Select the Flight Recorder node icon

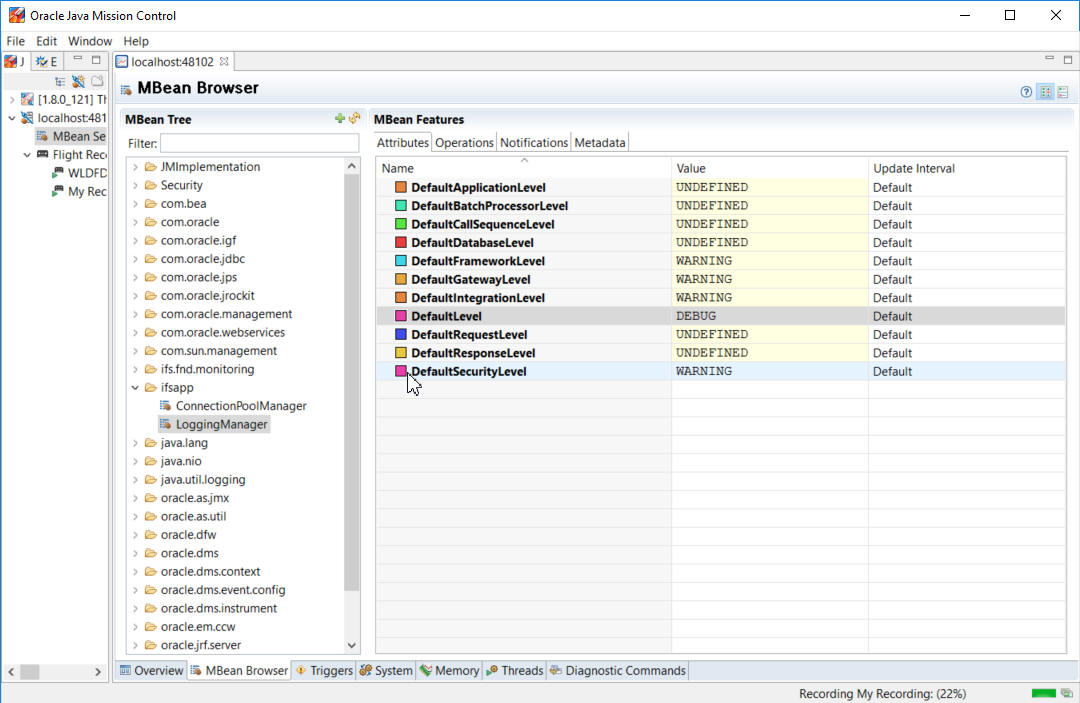click(x=43, y=154)
